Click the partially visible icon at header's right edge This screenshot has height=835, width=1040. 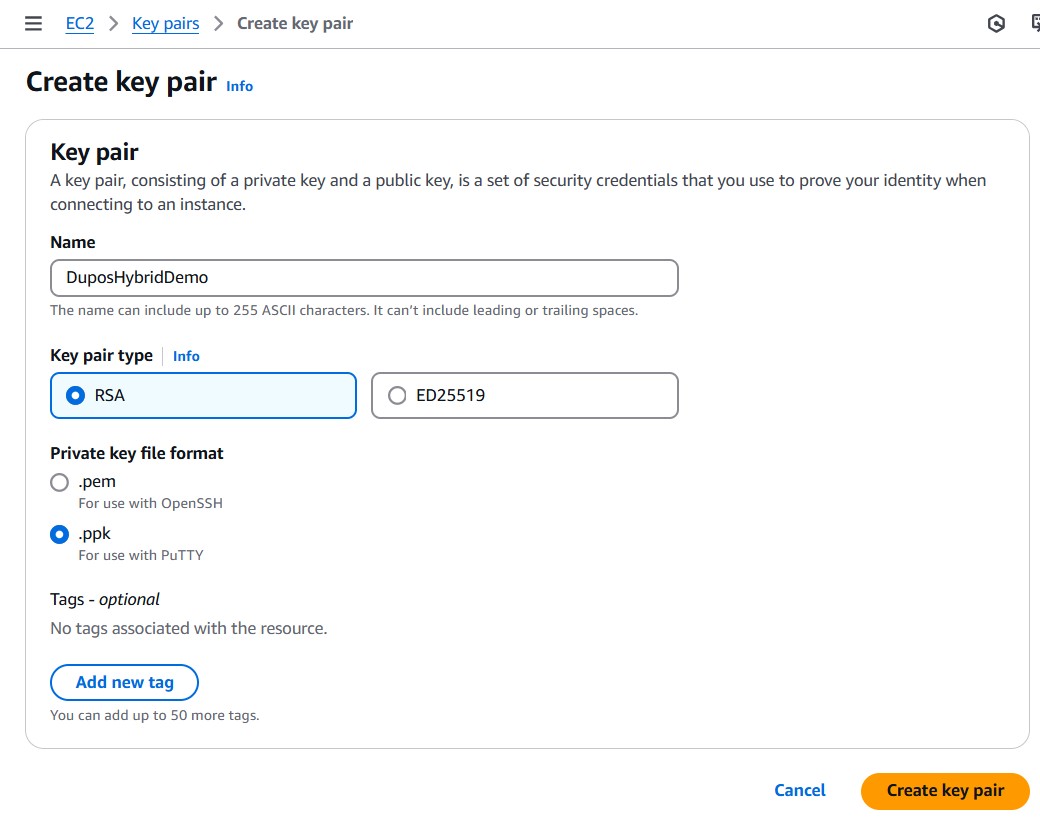click(x=1035, y=24)
